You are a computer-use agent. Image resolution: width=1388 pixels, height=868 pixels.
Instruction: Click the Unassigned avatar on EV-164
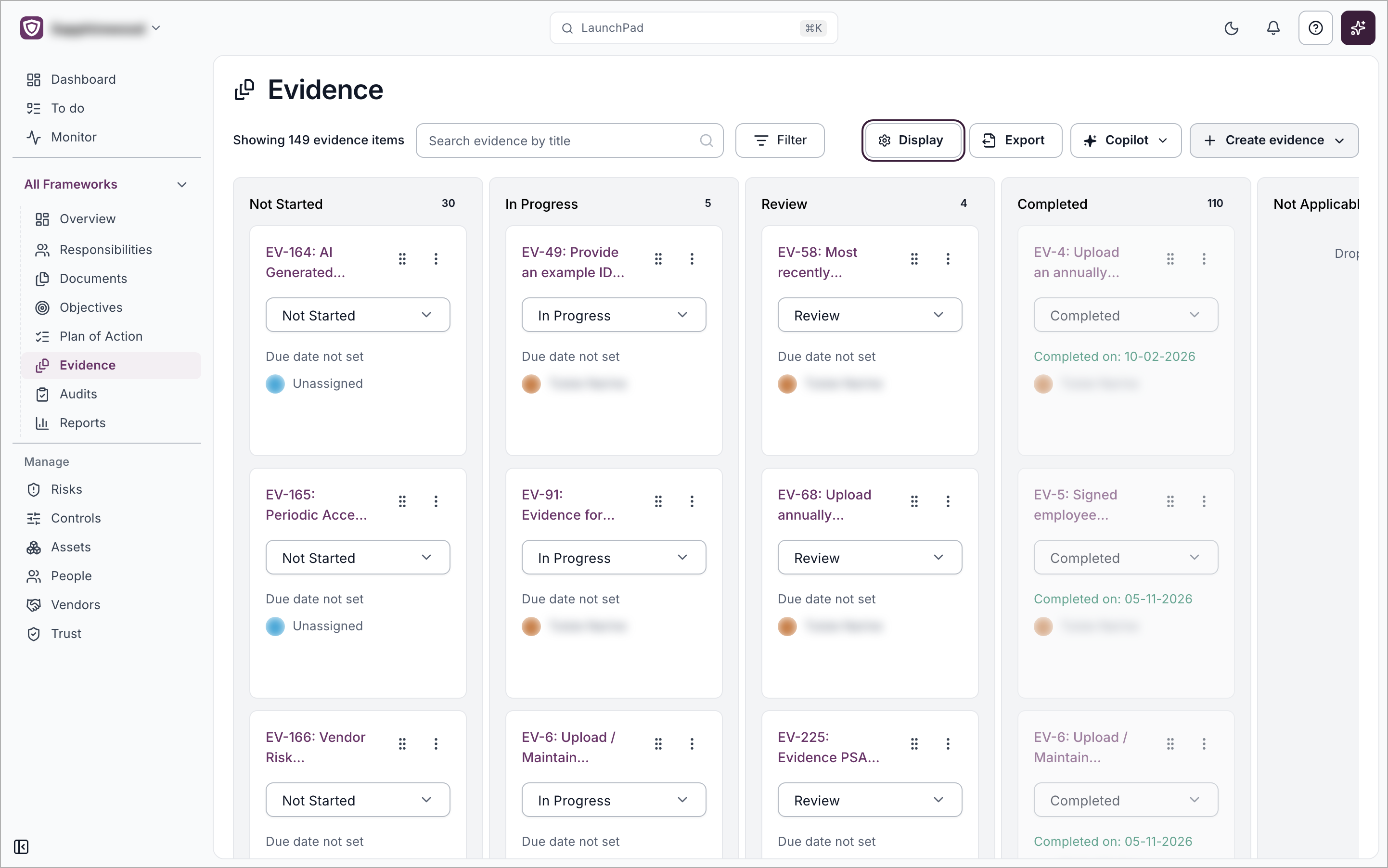(x=275, y=383)
